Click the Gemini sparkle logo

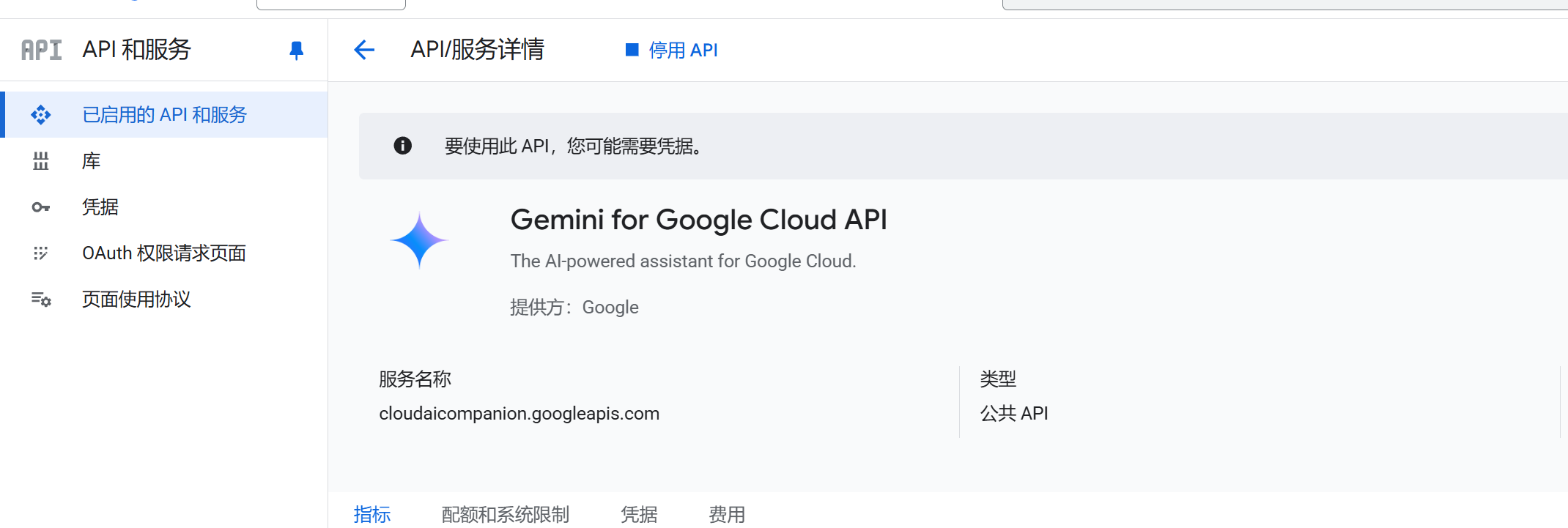coord(419,240)
